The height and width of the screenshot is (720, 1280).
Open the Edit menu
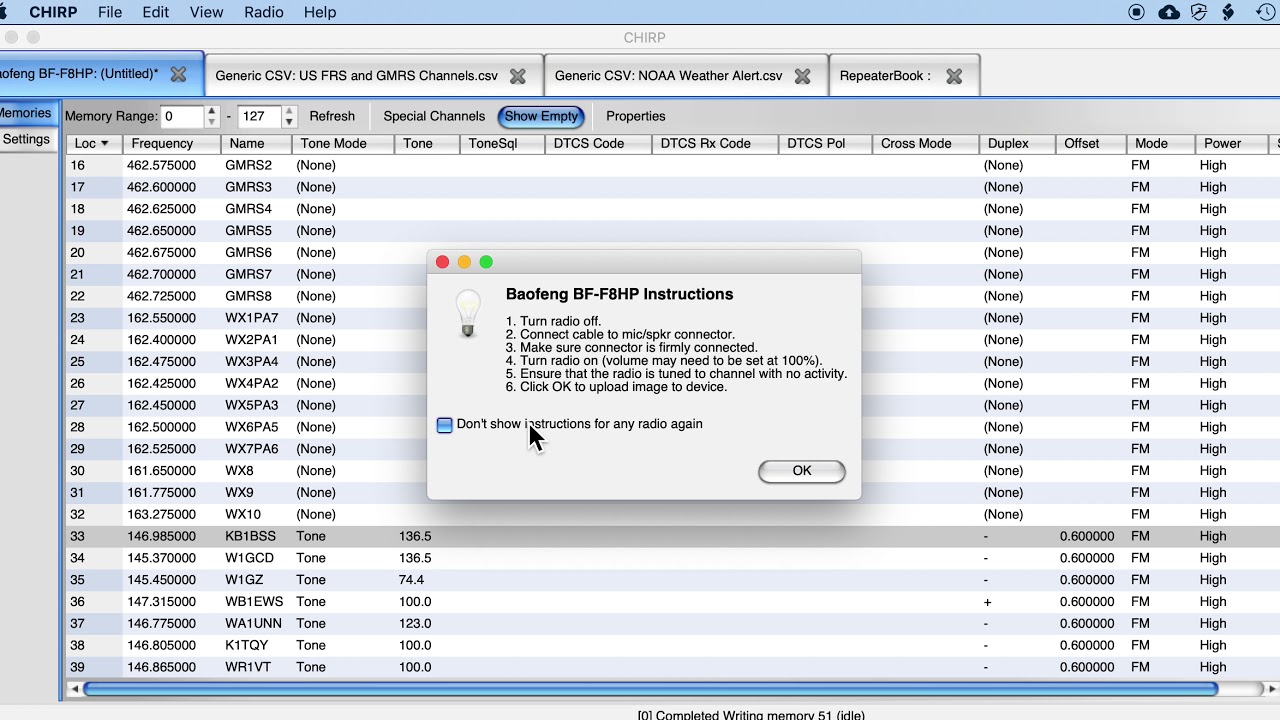[x=155, y=12]
